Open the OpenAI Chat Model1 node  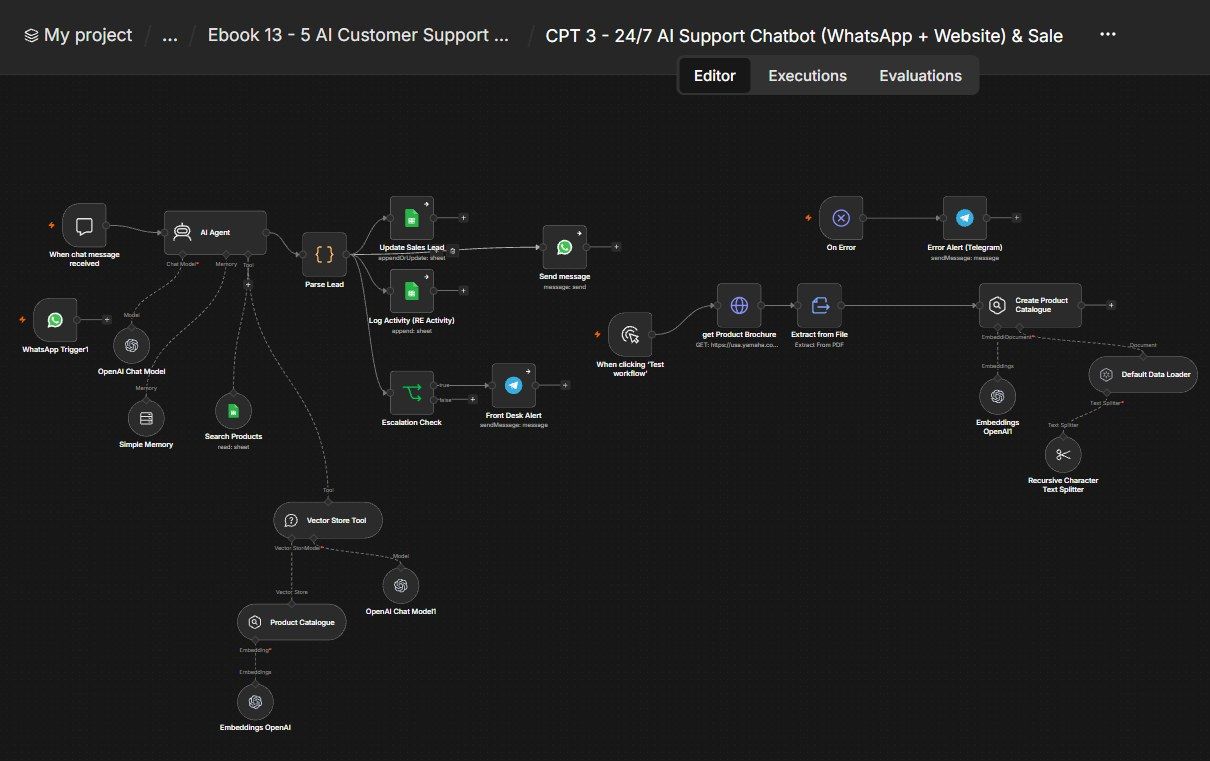[x=400, y=585]
